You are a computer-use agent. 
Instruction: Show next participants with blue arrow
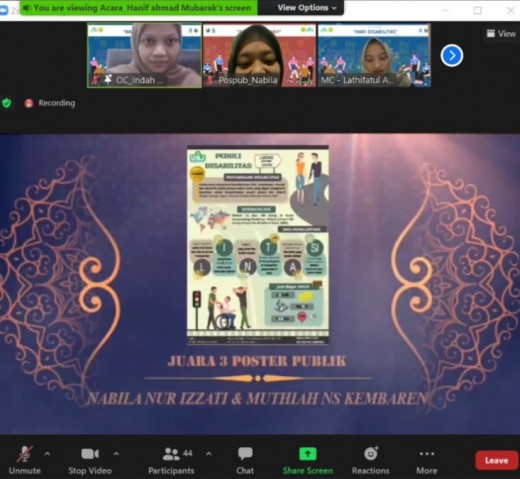click(x=452, y=55)
